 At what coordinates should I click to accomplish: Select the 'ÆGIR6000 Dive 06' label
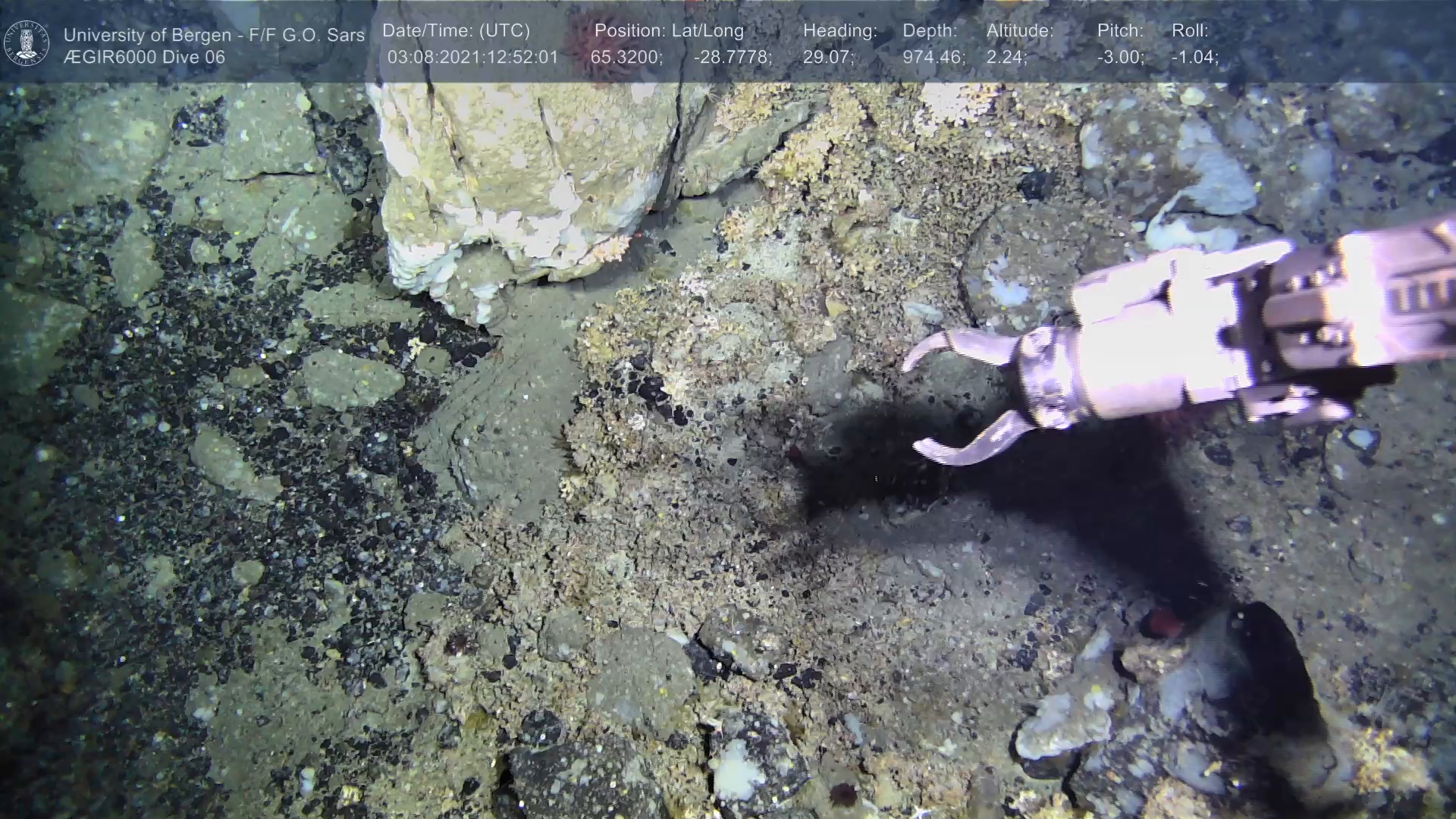click(144, 58)
